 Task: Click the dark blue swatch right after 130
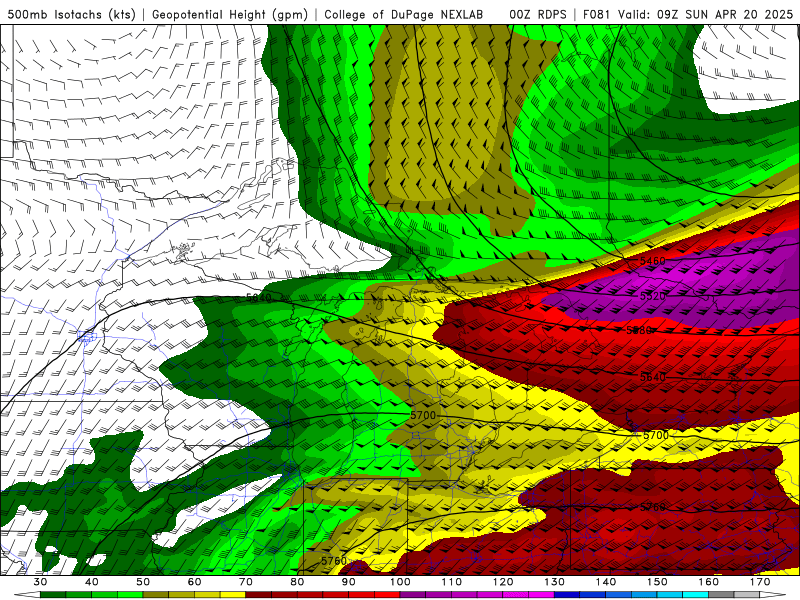(x=567, y=595)
